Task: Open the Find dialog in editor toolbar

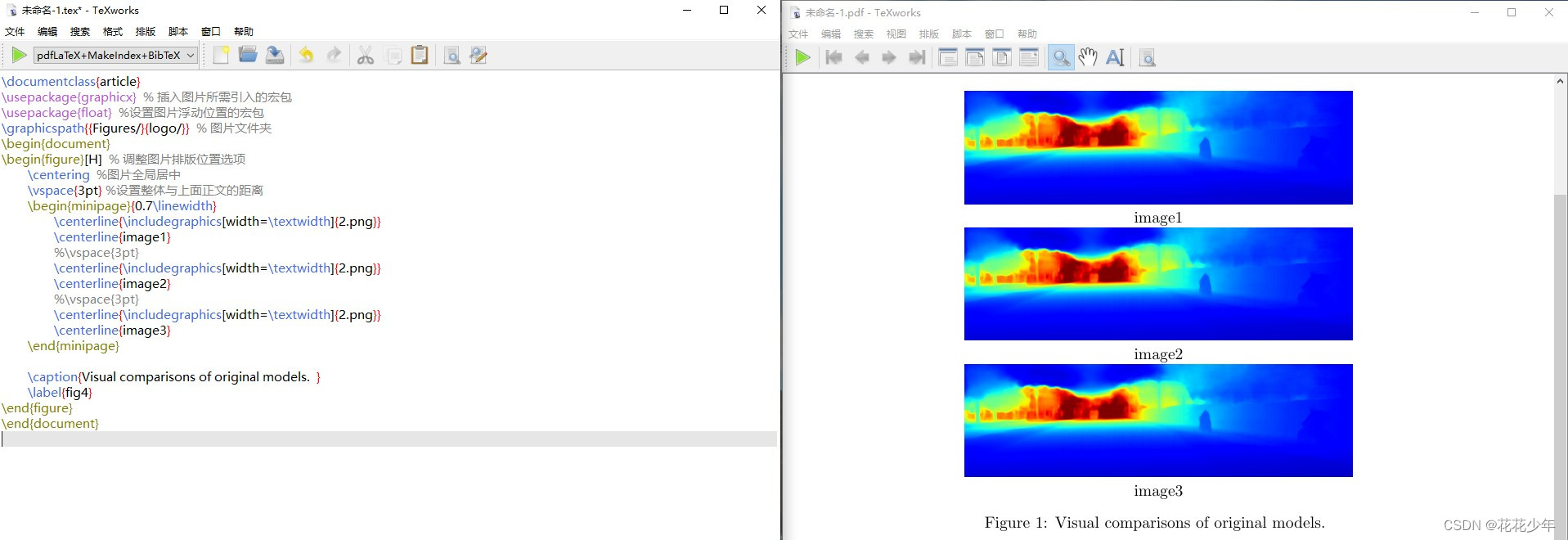Action: click(x=452, y=56)
